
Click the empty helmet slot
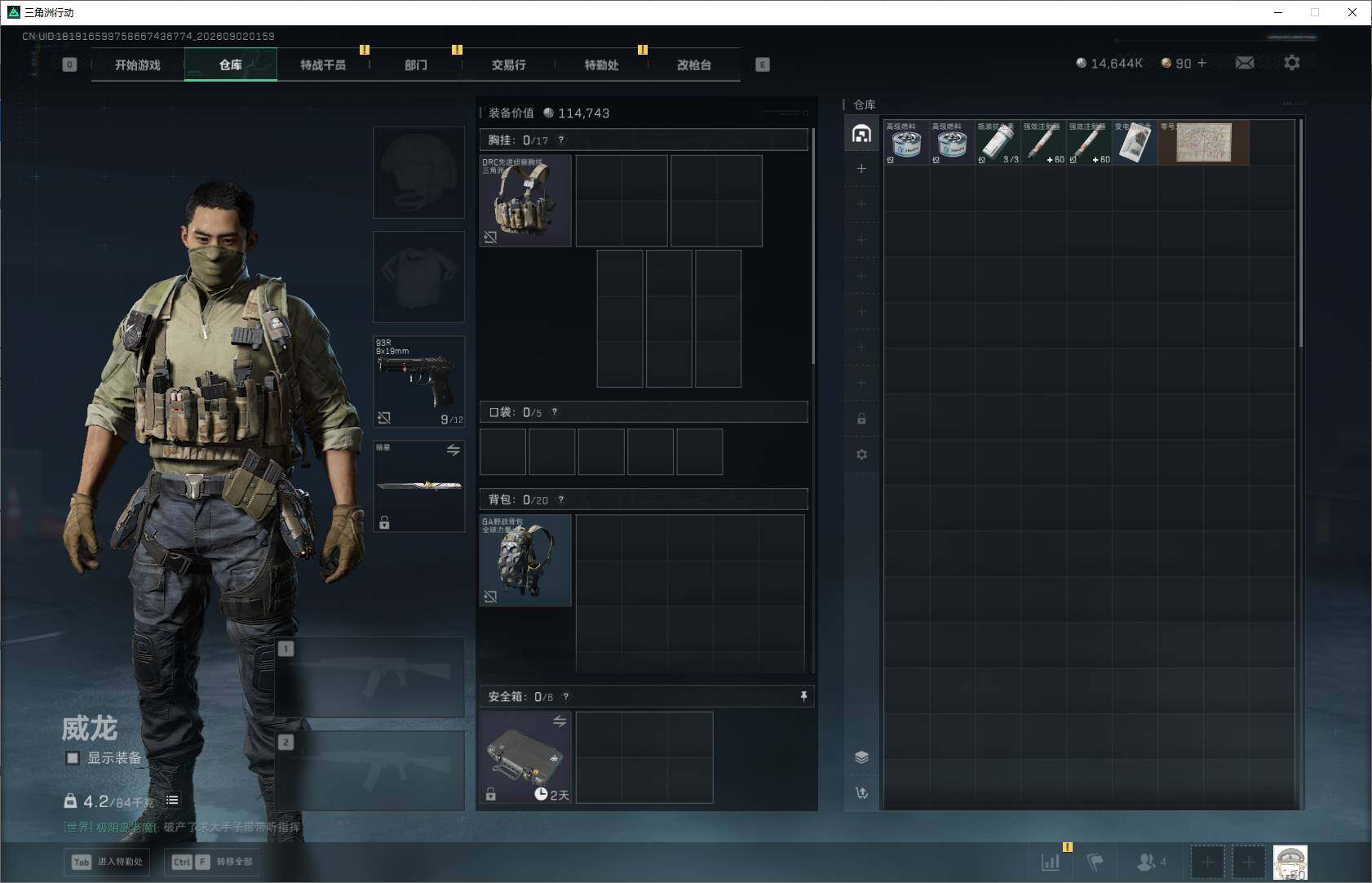[x=419, y=172]
